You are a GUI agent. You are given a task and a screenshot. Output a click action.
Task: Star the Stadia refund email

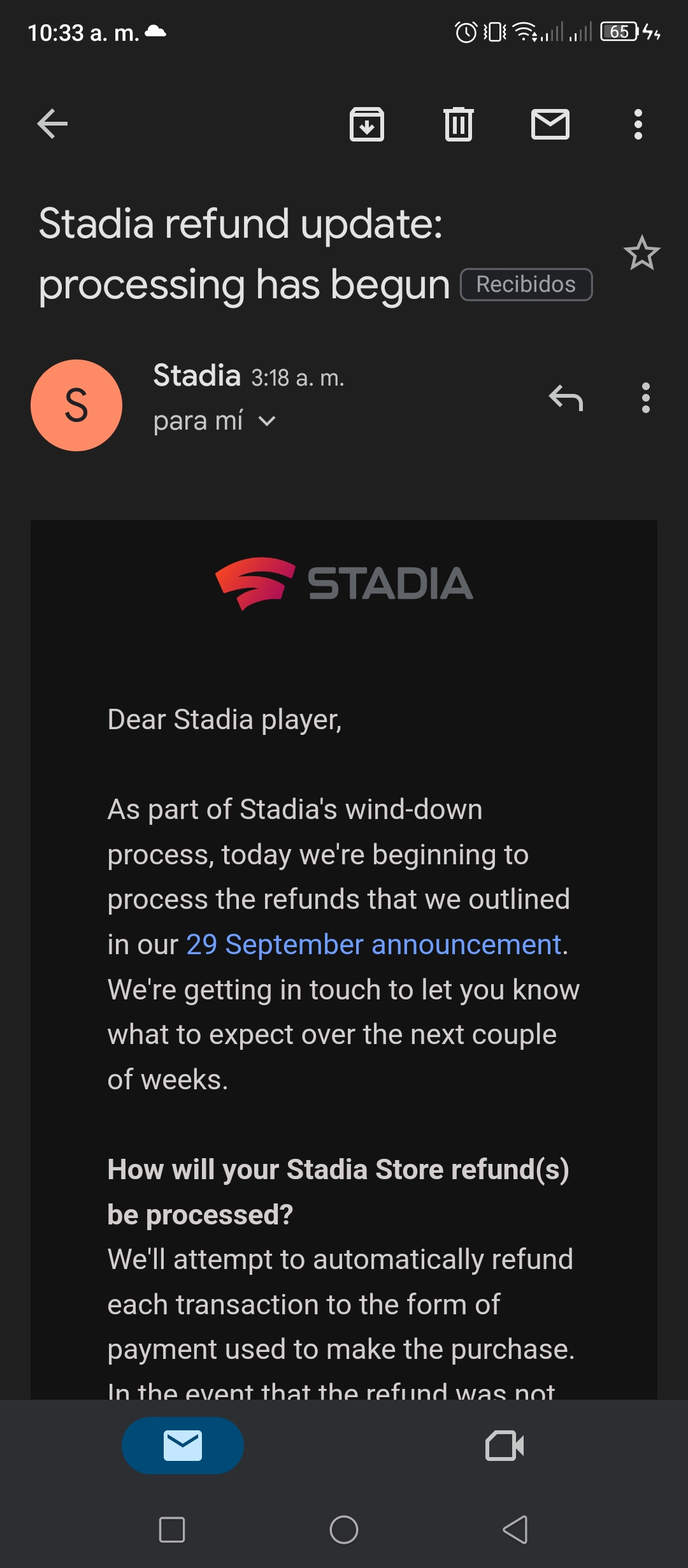click(641, 253)
